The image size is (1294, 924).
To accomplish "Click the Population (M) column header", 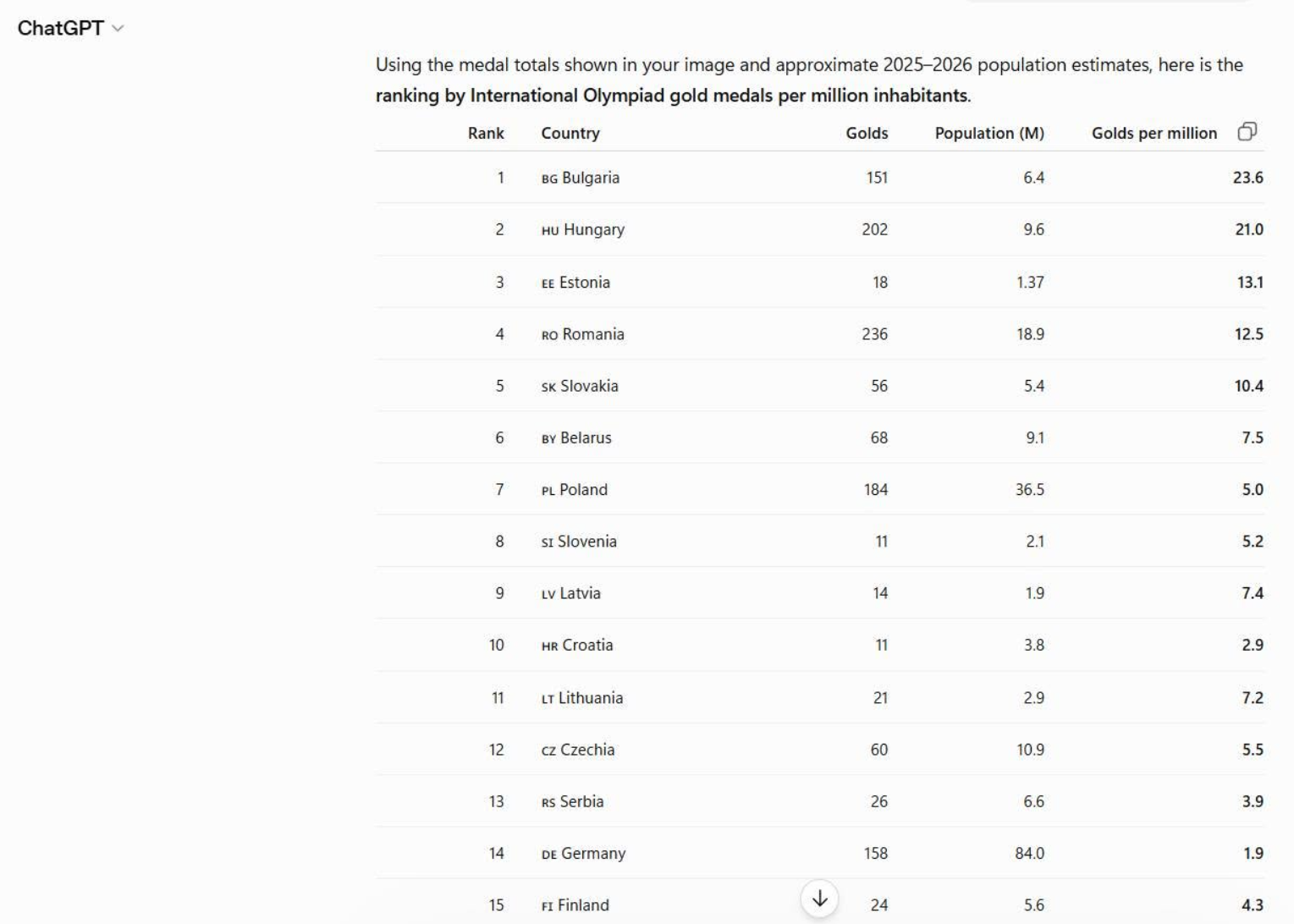I will tap(989, 133).
